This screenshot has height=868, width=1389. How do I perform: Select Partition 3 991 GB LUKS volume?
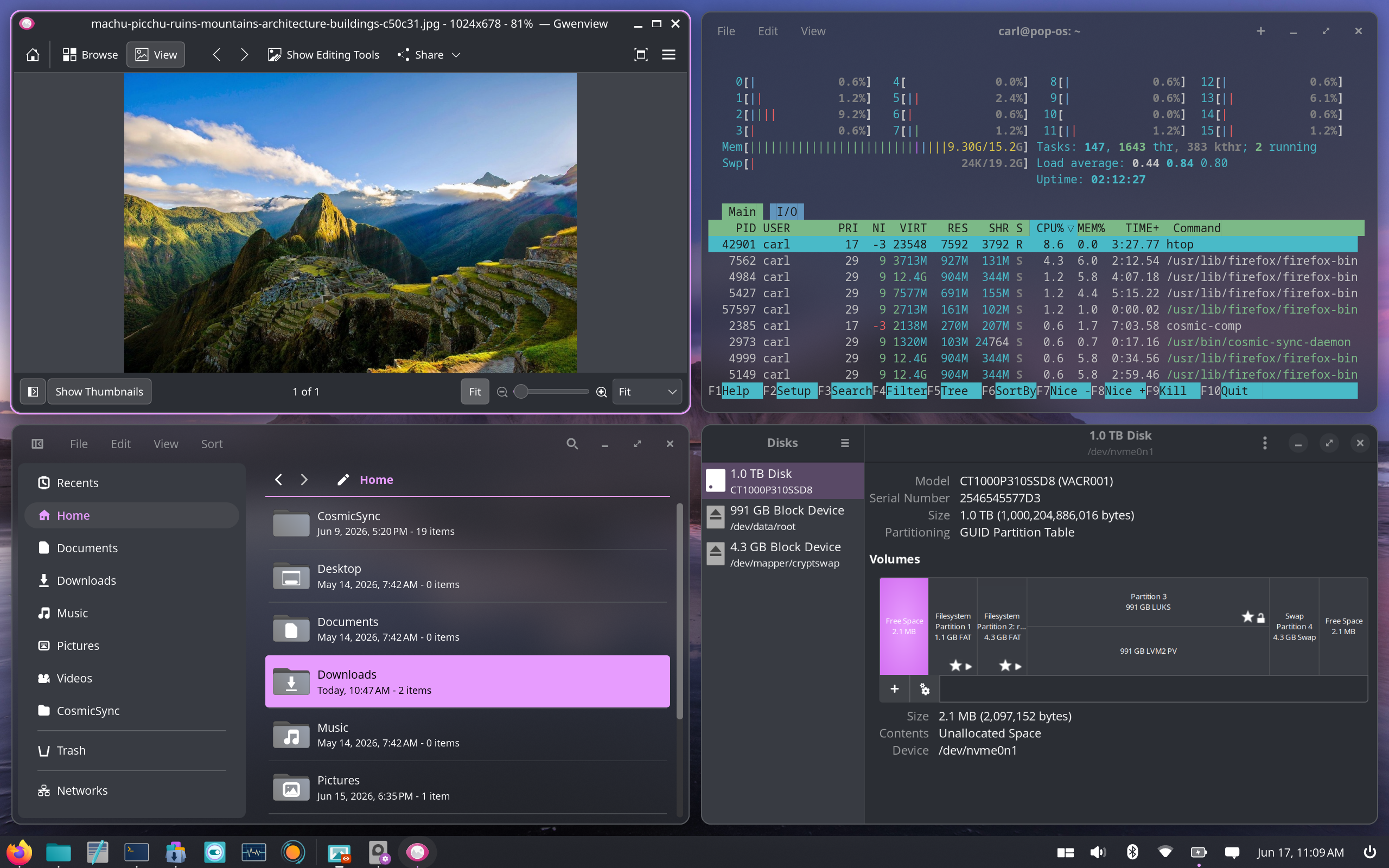1148,602
